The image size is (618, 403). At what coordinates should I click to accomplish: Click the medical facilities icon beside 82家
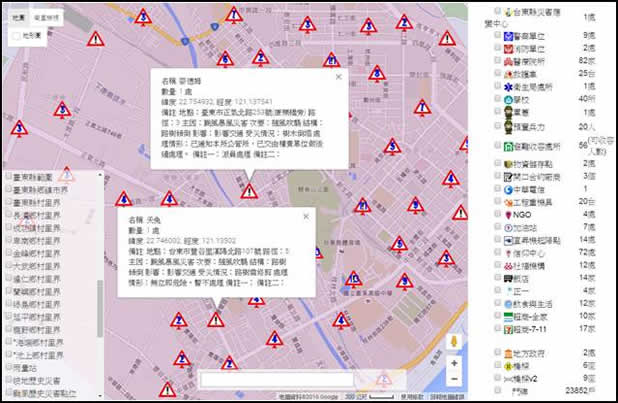[x=508, y=62]
